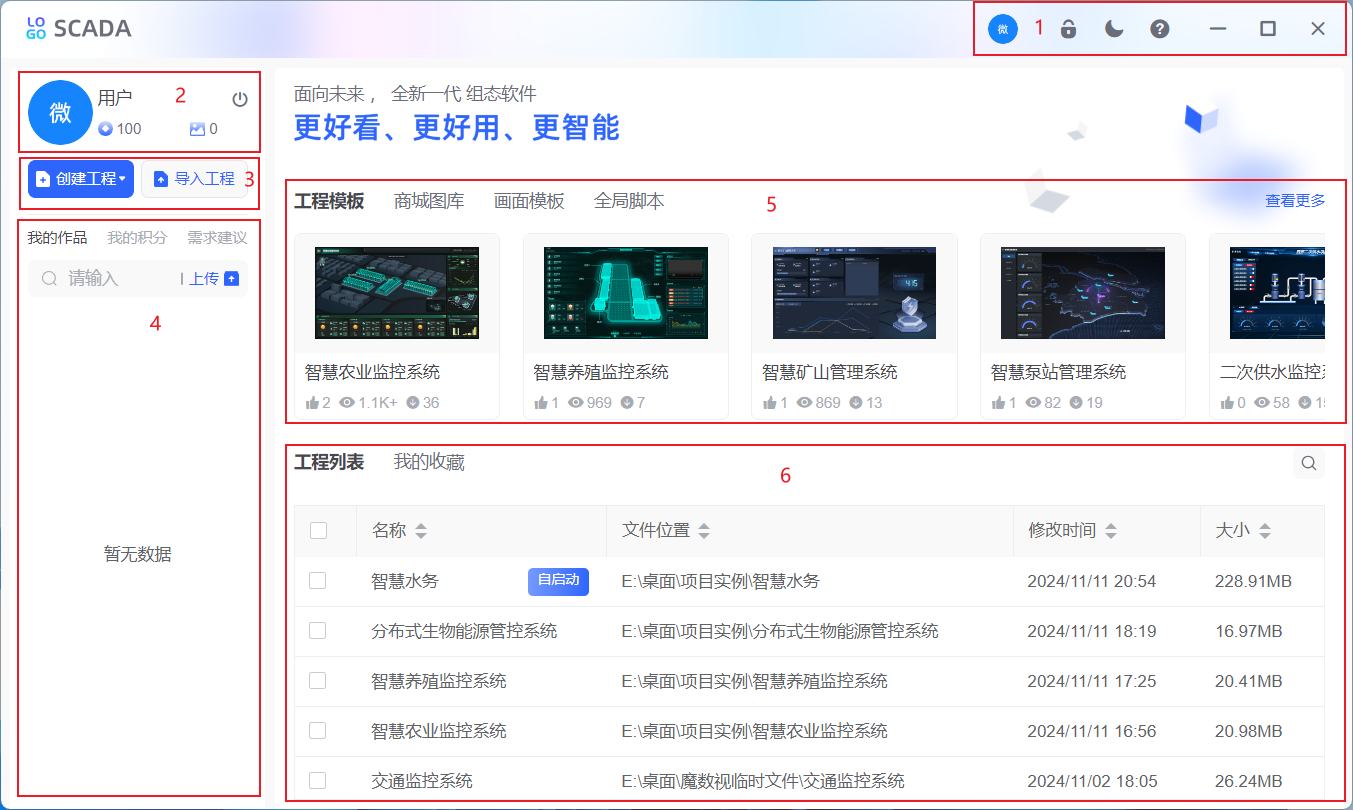Click the lock icon in title bar
Viewport: 1353px width, 810px height.
point(1068,29)
